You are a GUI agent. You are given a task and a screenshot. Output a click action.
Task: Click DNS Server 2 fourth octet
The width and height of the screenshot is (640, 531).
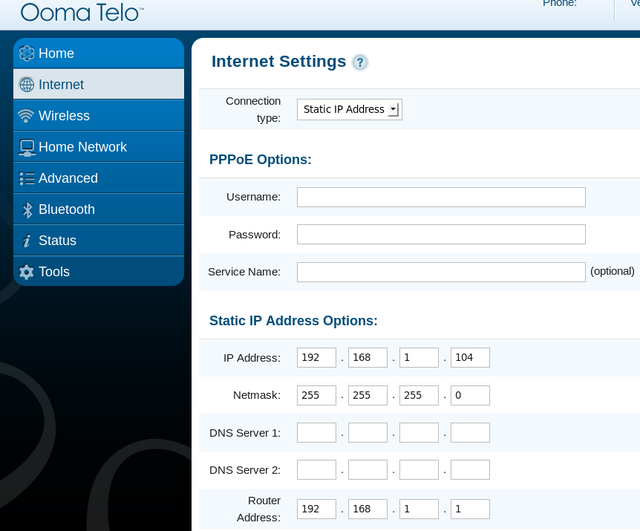pos(470,470)
